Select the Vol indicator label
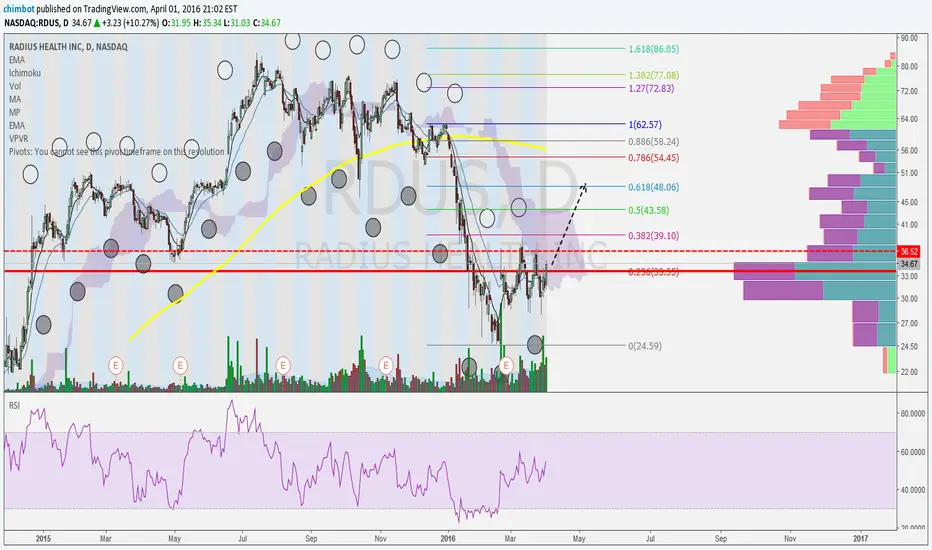Screen dimensions: 932x550 click(15, 86)
